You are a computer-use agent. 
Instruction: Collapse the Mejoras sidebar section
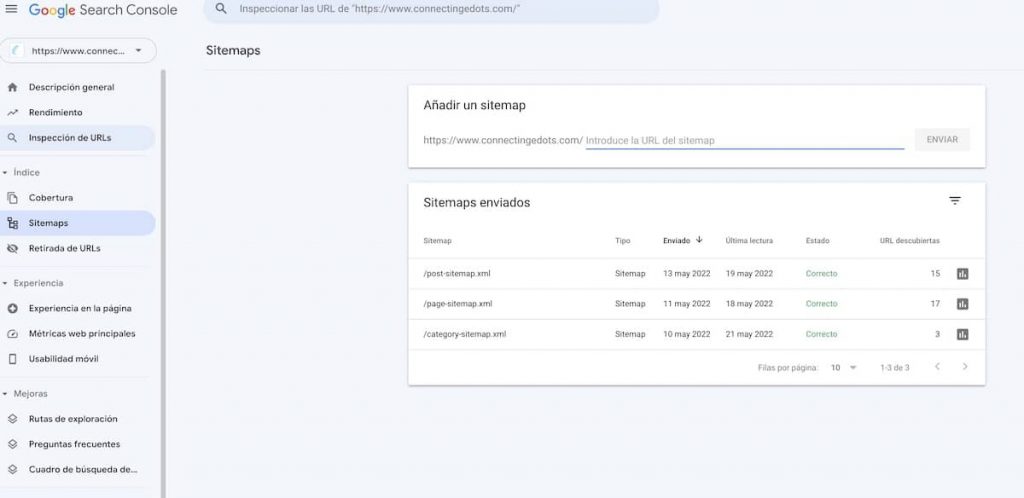point(6,394)
